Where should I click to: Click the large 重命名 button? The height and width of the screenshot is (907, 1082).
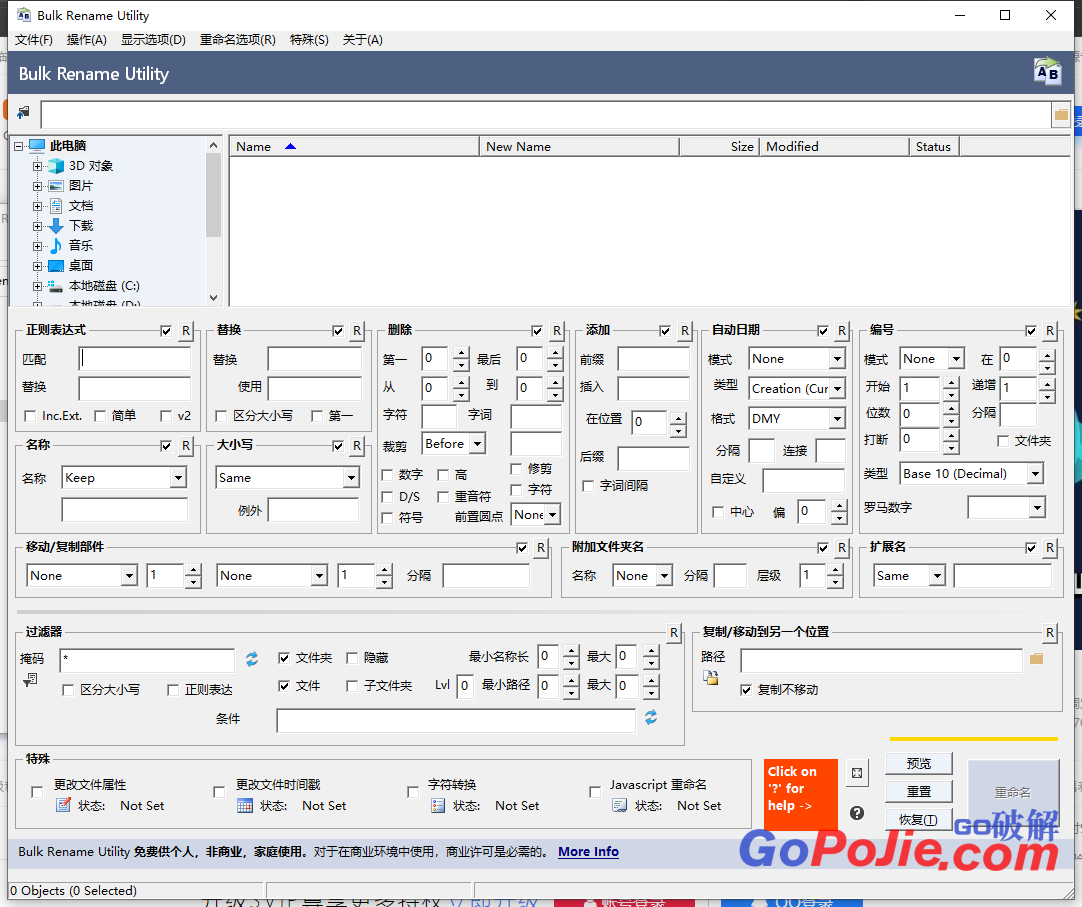pos(1013,793)
